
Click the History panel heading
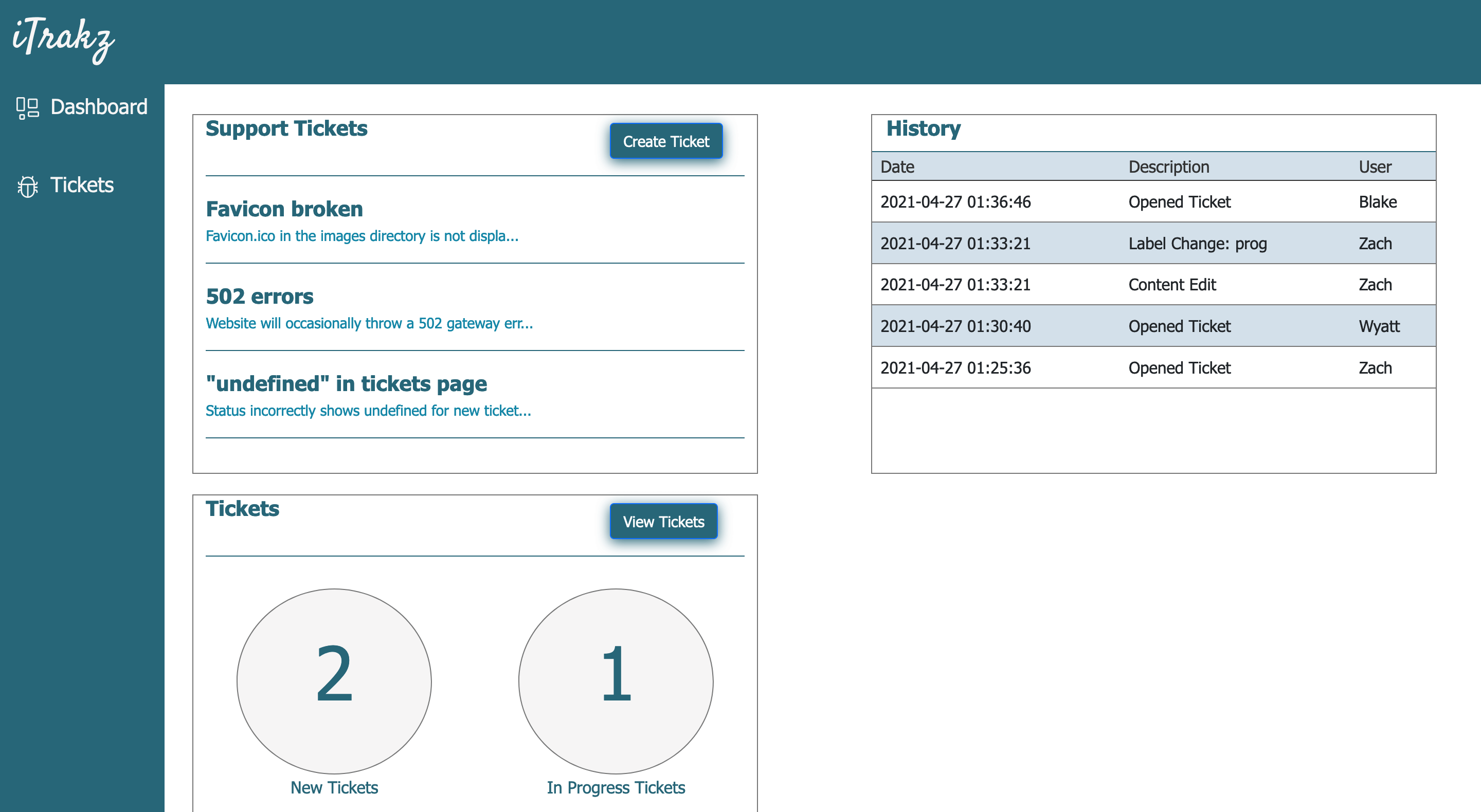pyautogui.click(x=924, y=128)
